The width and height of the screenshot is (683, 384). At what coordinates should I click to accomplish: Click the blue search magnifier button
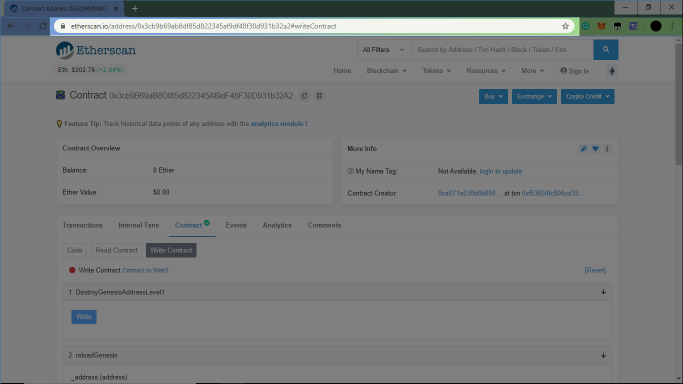tap(605, 50)
